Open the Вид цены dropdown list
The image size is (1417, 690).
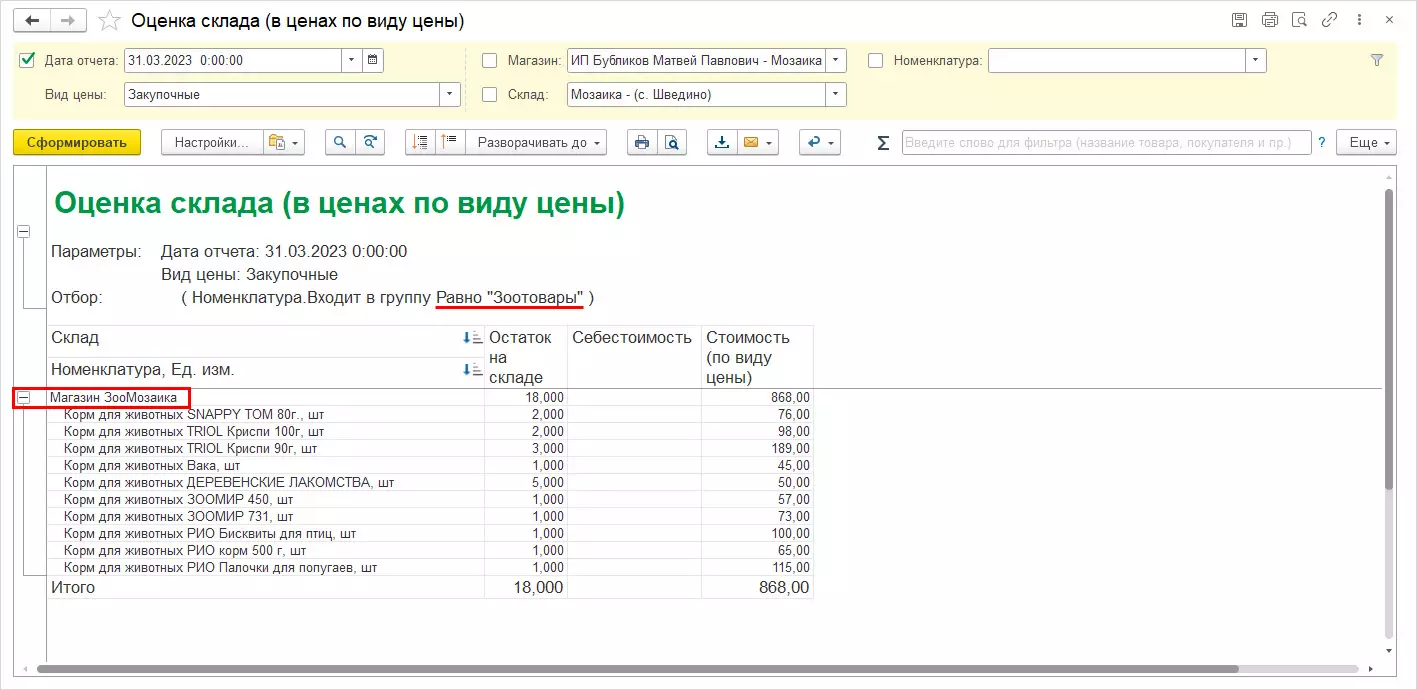450,94
